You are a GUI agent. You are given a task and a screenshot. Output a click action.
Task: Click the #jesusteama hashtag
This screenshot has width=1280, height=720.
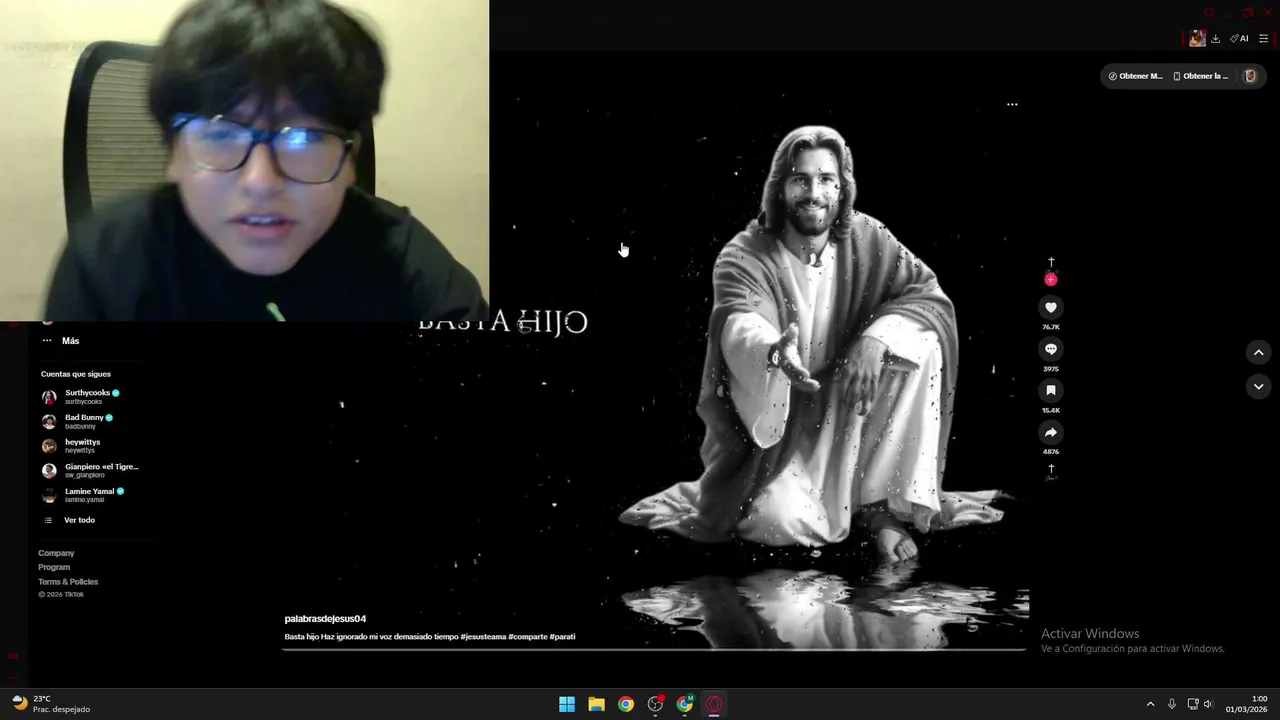pyautogui.click(x=483, y=637)
